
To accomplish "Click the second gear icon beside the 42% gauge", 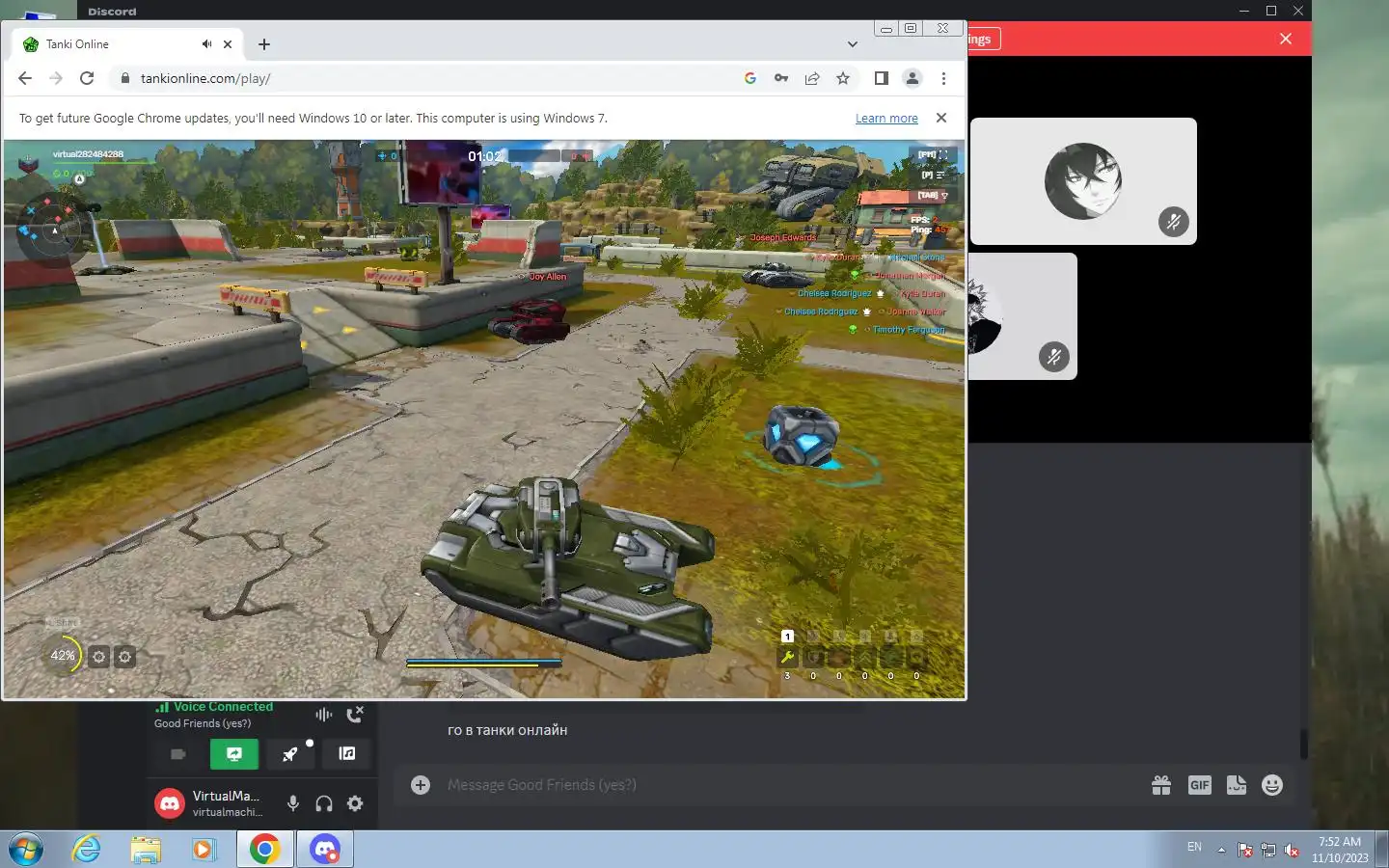I will pyautogui.click(x=124, y=657).
